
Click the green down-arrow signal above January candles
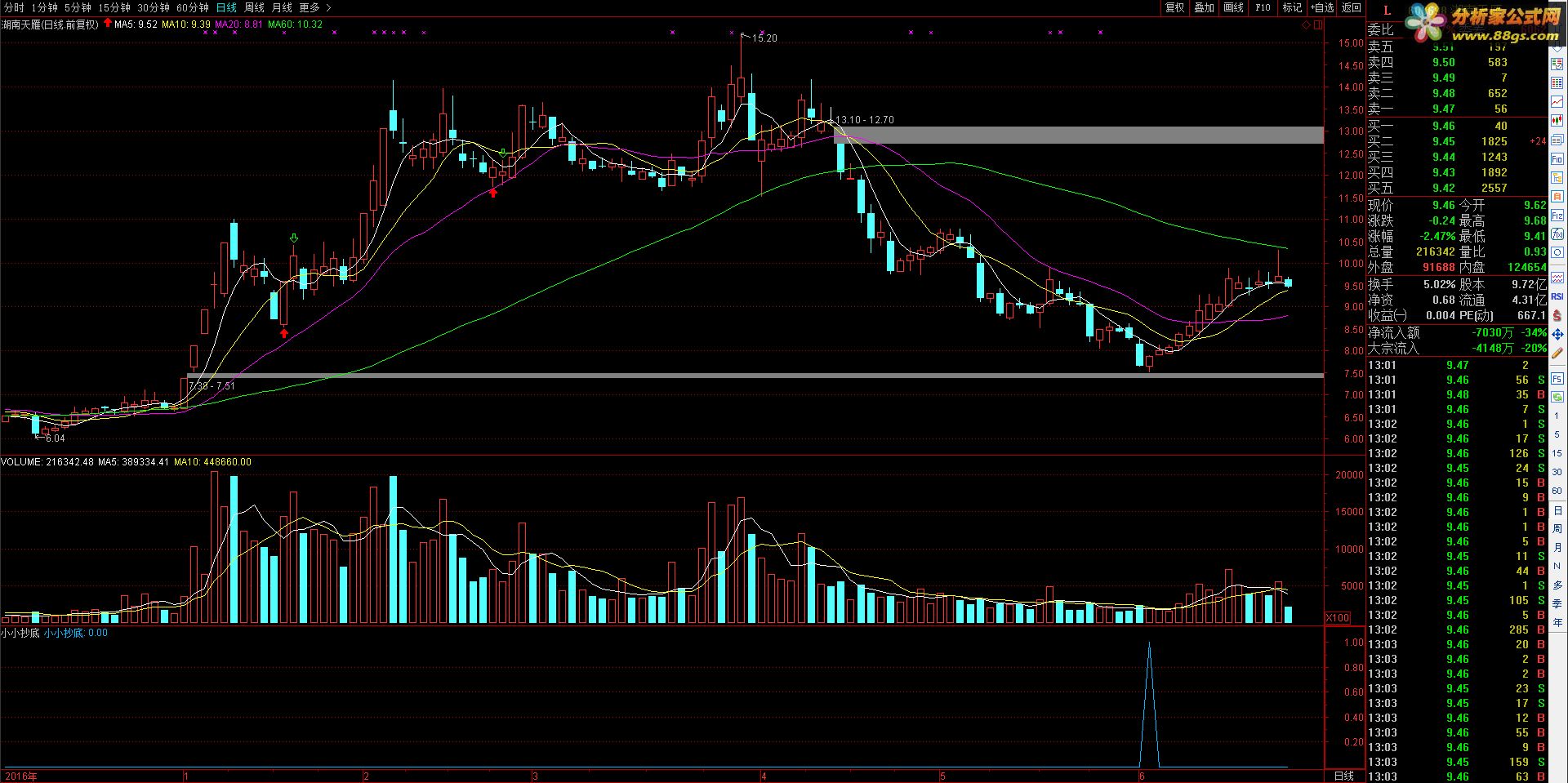coord(295,238)
